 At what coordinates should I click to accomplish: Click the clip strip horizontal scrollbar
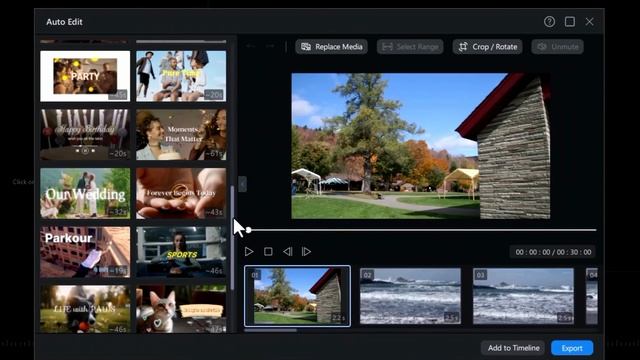pos(271,330)
